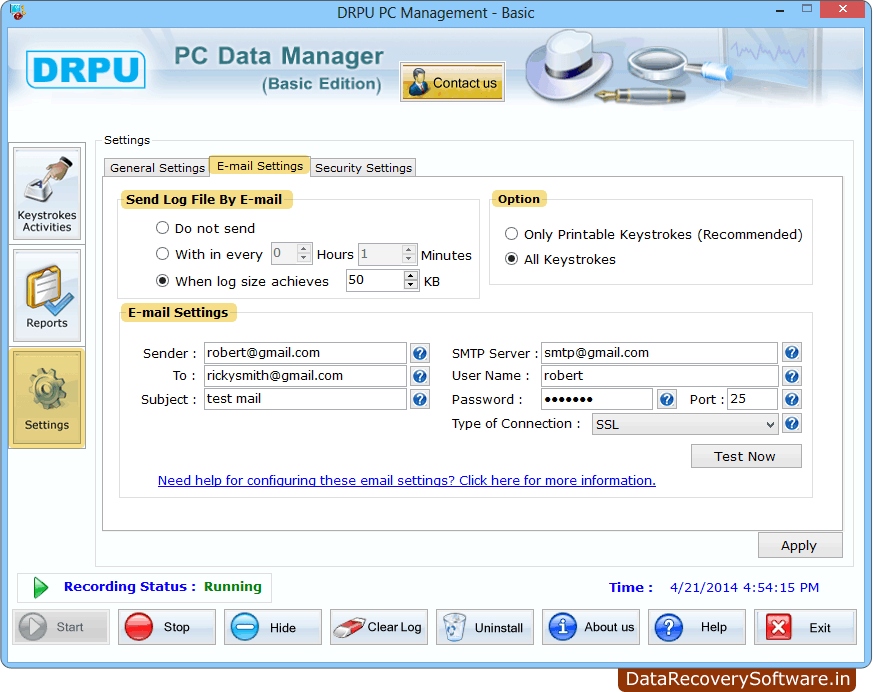Click the help icon beside Type of Connection

[x=792, y=424]
